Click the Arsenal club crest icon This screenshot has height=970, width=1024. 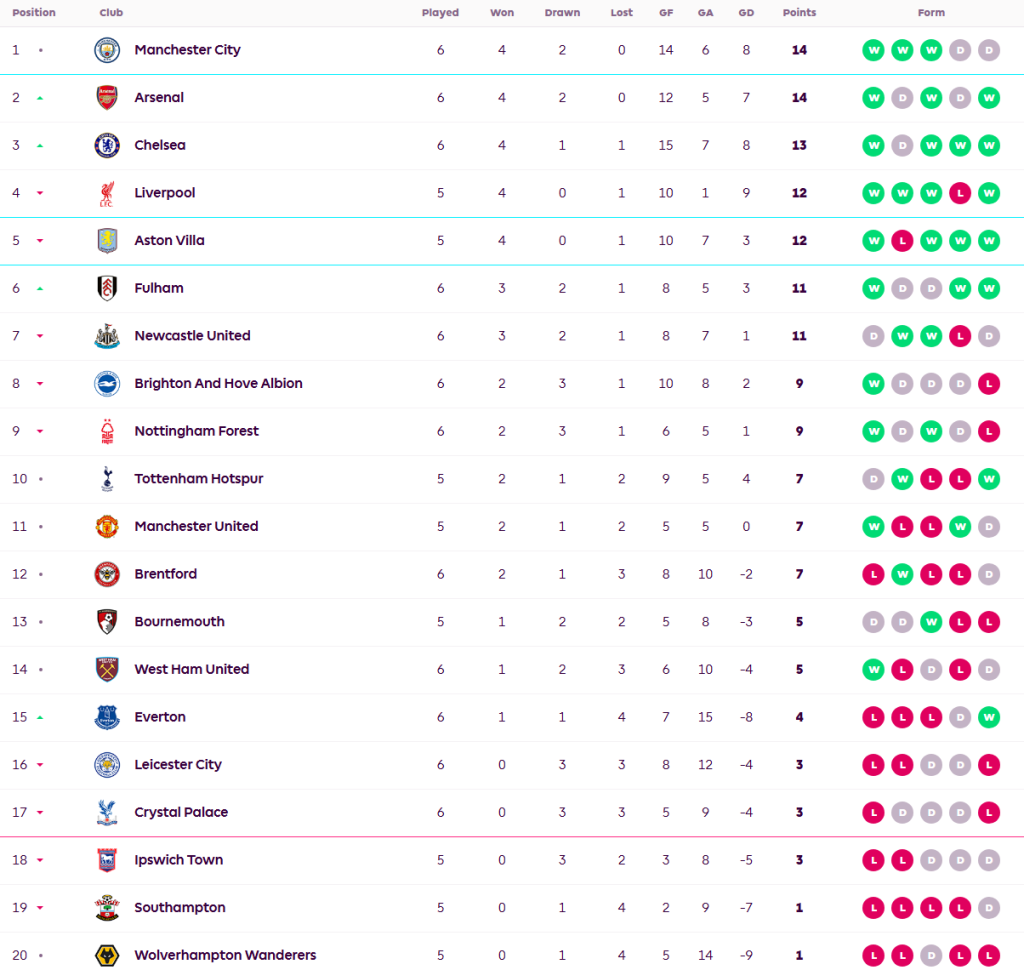point(107,98)
